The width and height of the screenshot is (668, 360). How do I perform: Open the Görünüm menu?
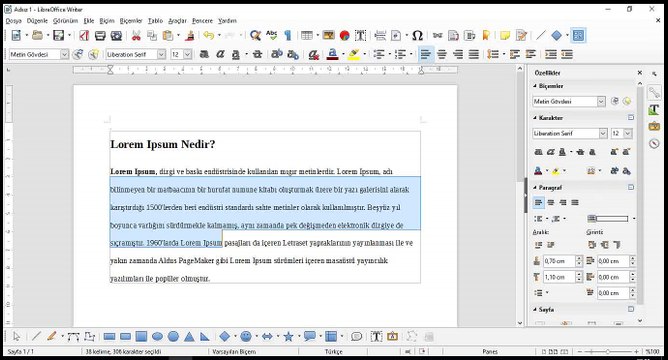pyautogui.click(x=65, y=20)
